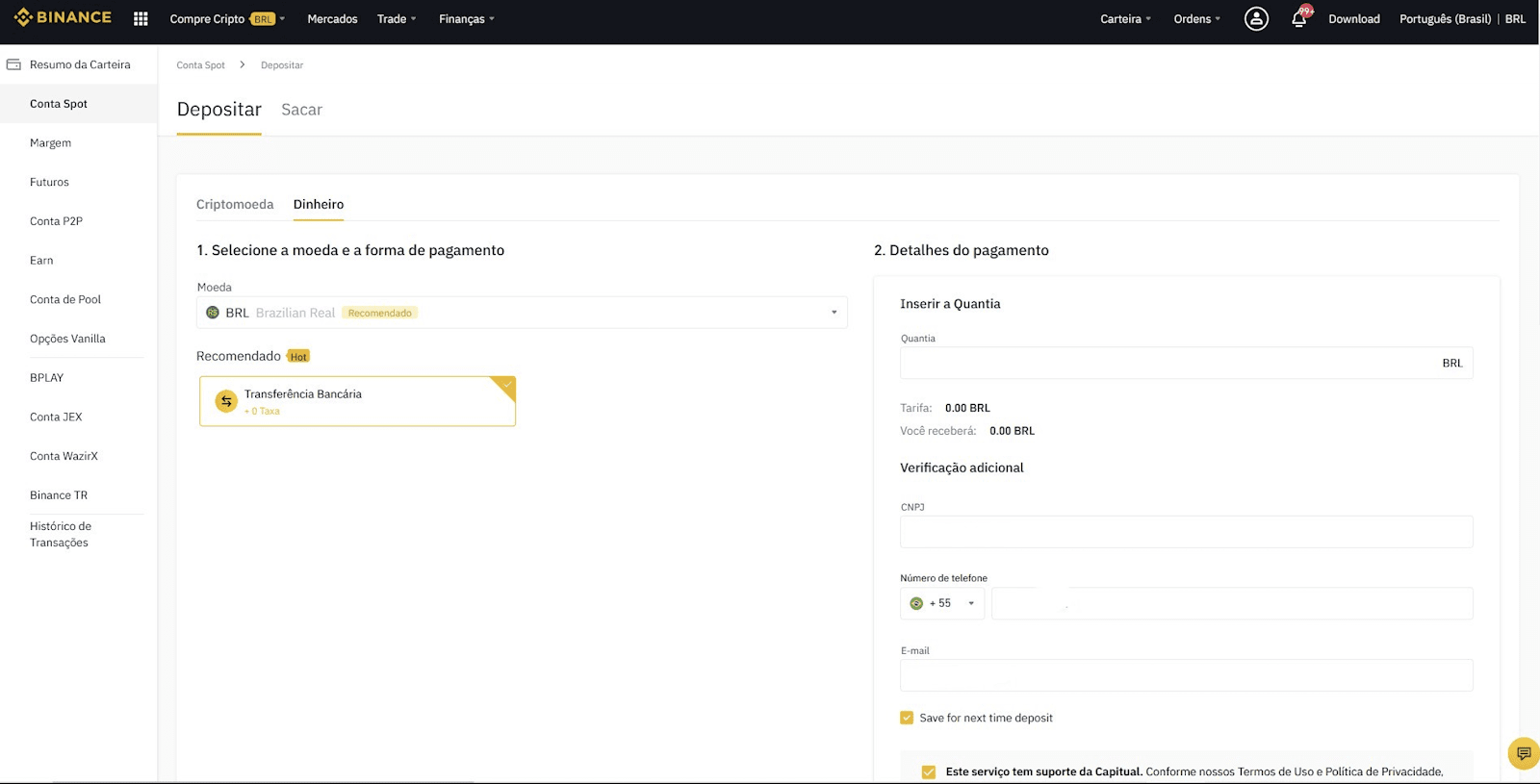
Task: Switch to the Depositar tab
Action: click(219, 110)
